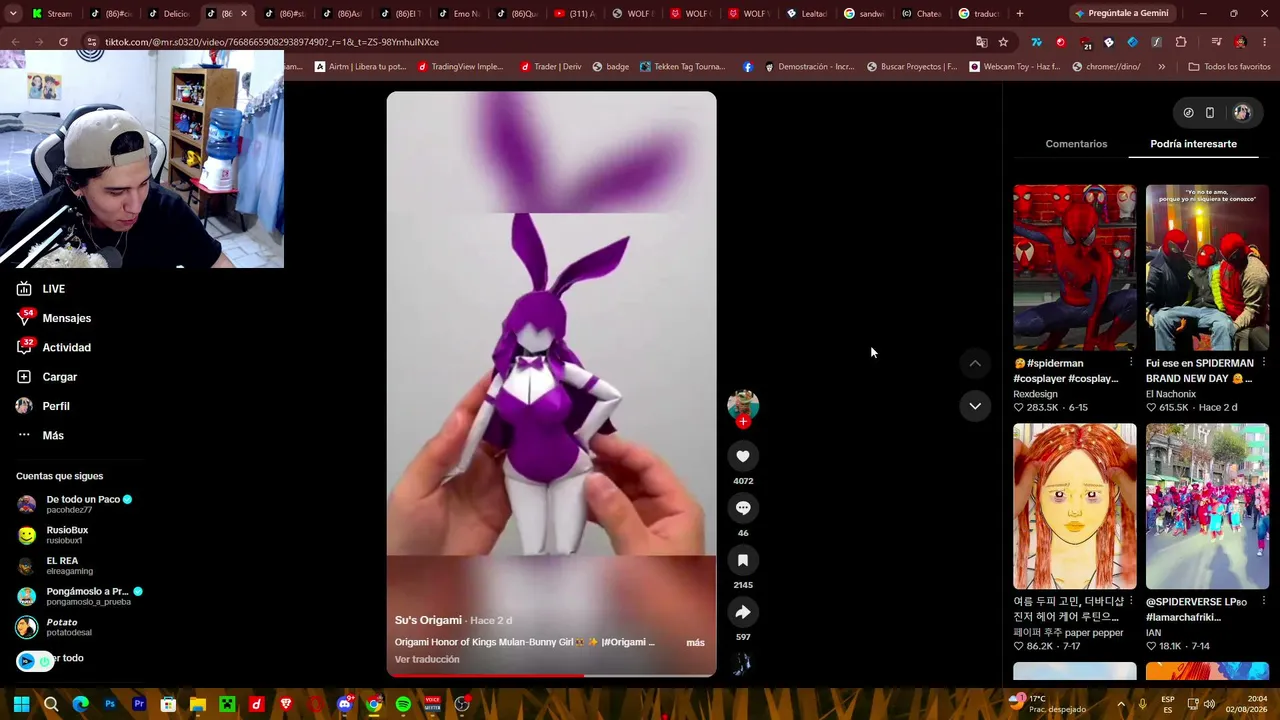Expand the video description with más
This screenshot has height=720, width=1280.
(x=695, y=643)
